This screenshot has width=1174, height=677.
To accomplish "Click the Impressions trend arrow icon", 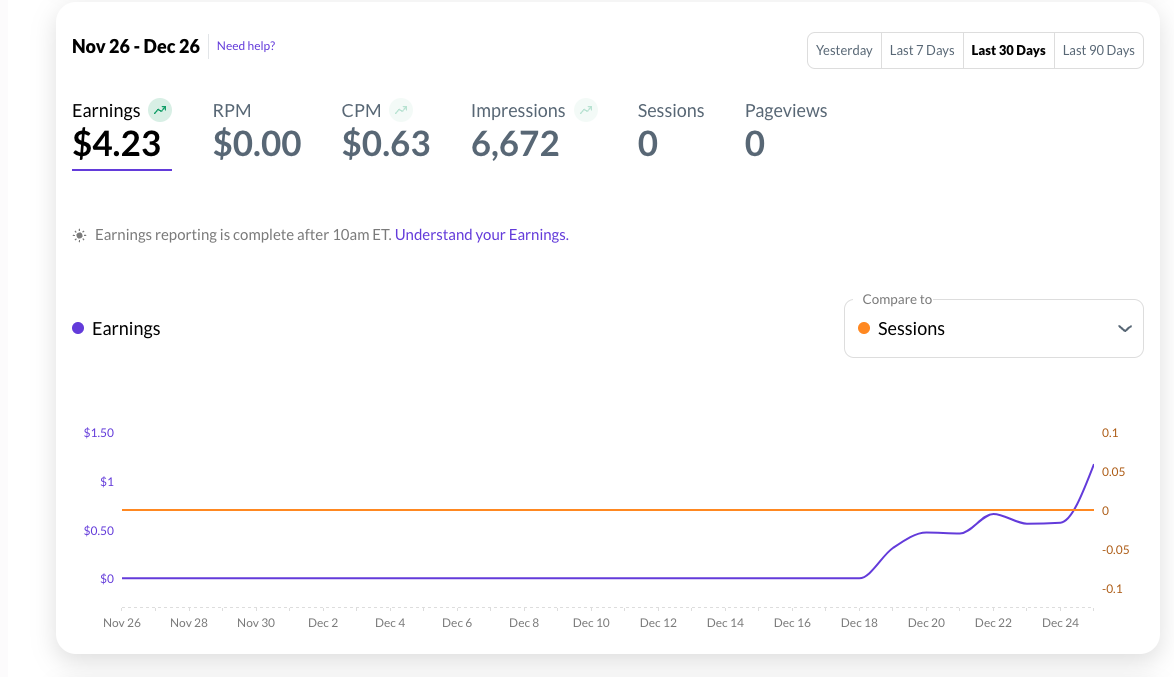I will tap(585, 110).
